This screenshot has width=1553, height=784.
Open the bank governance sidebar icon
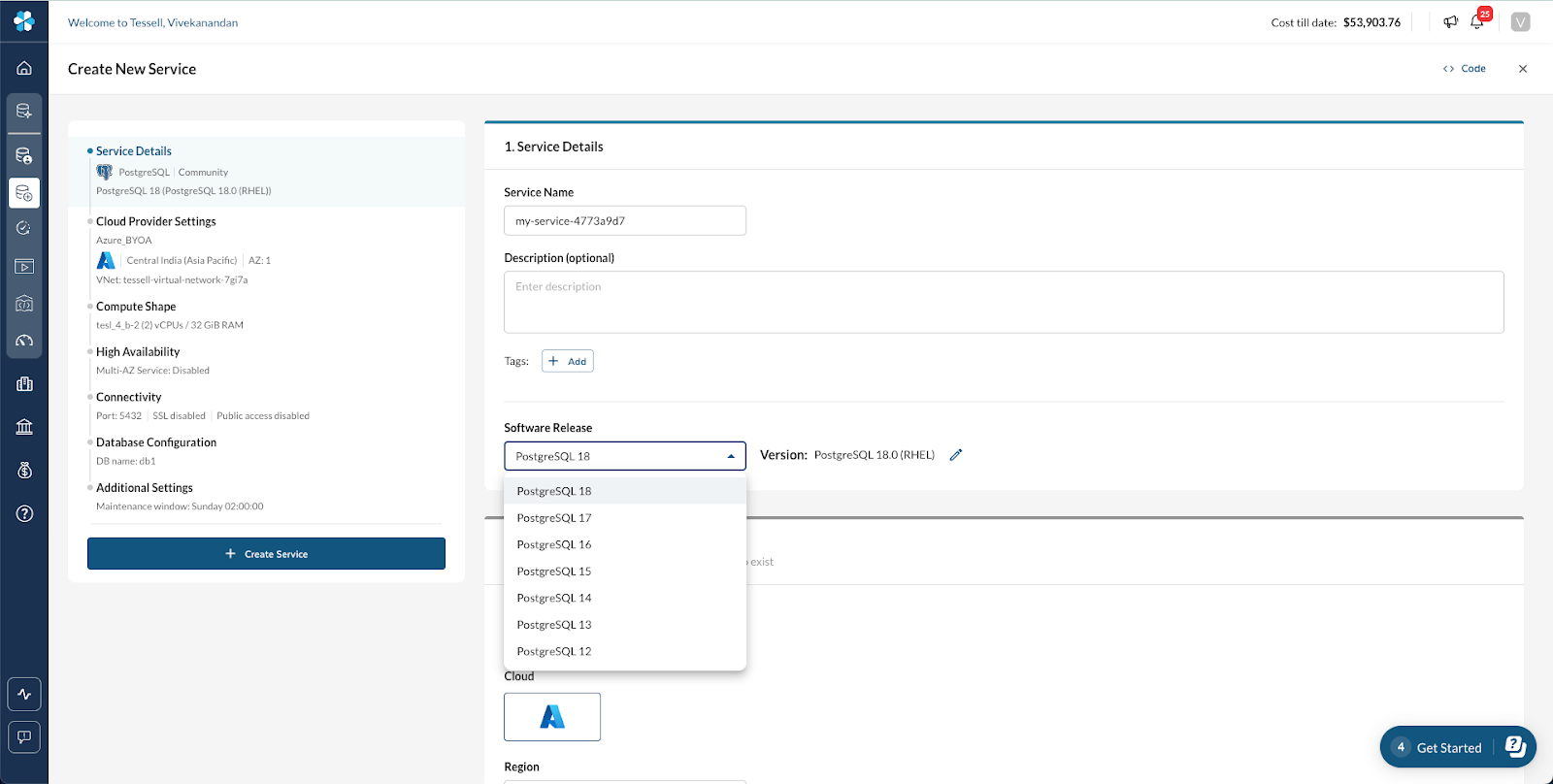[24, 427]
